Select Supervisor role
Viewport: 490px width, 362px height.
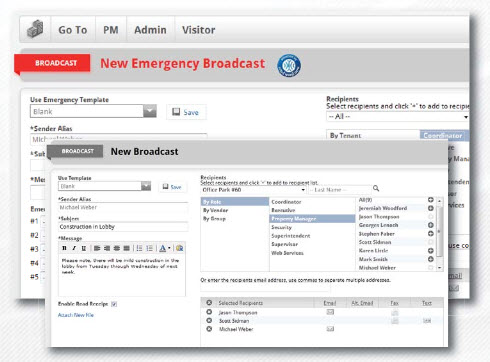(x=312, y=244)
